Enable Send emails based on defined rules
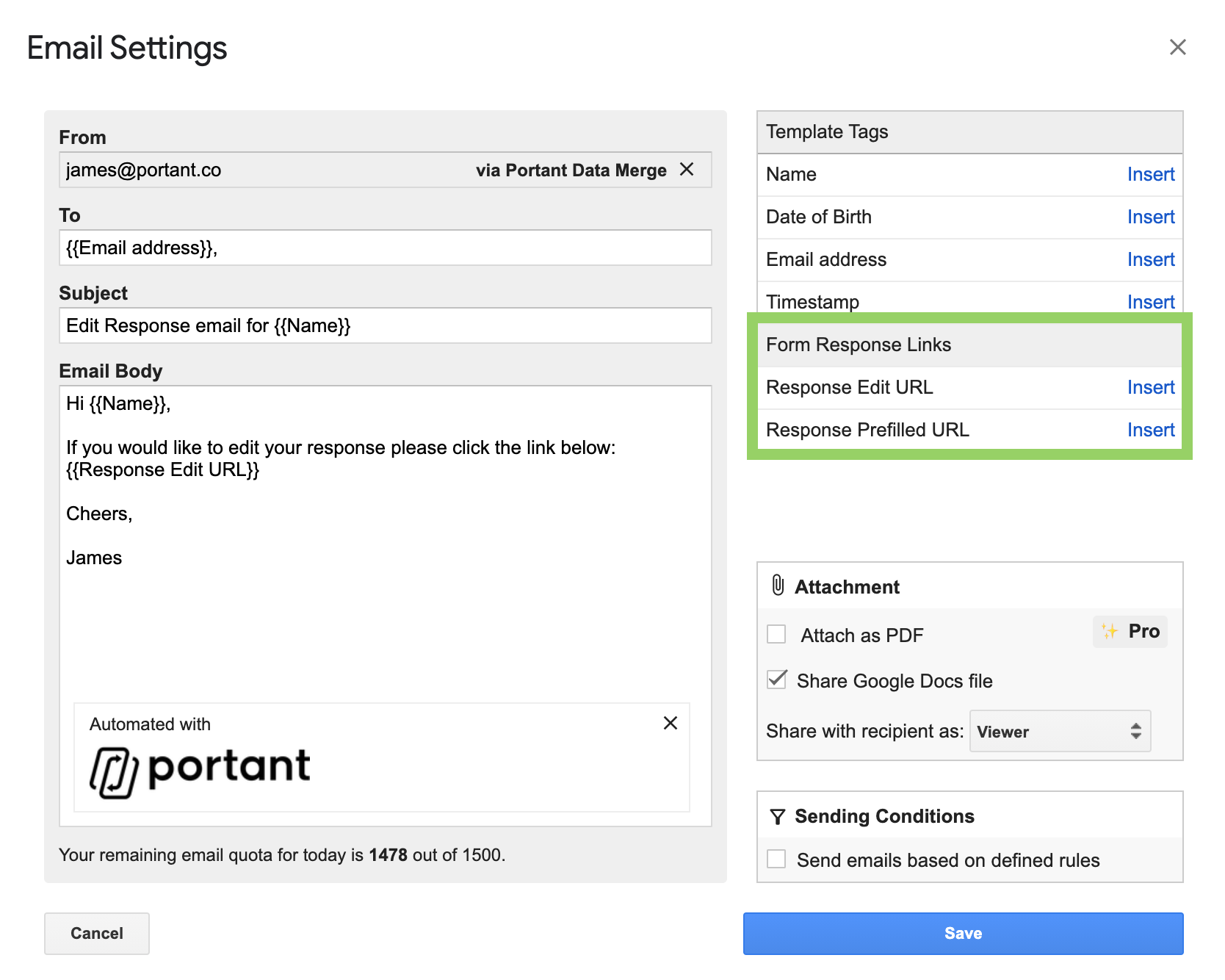The width and height of the screenshot is (1225, 980). (x=776, y=859)
